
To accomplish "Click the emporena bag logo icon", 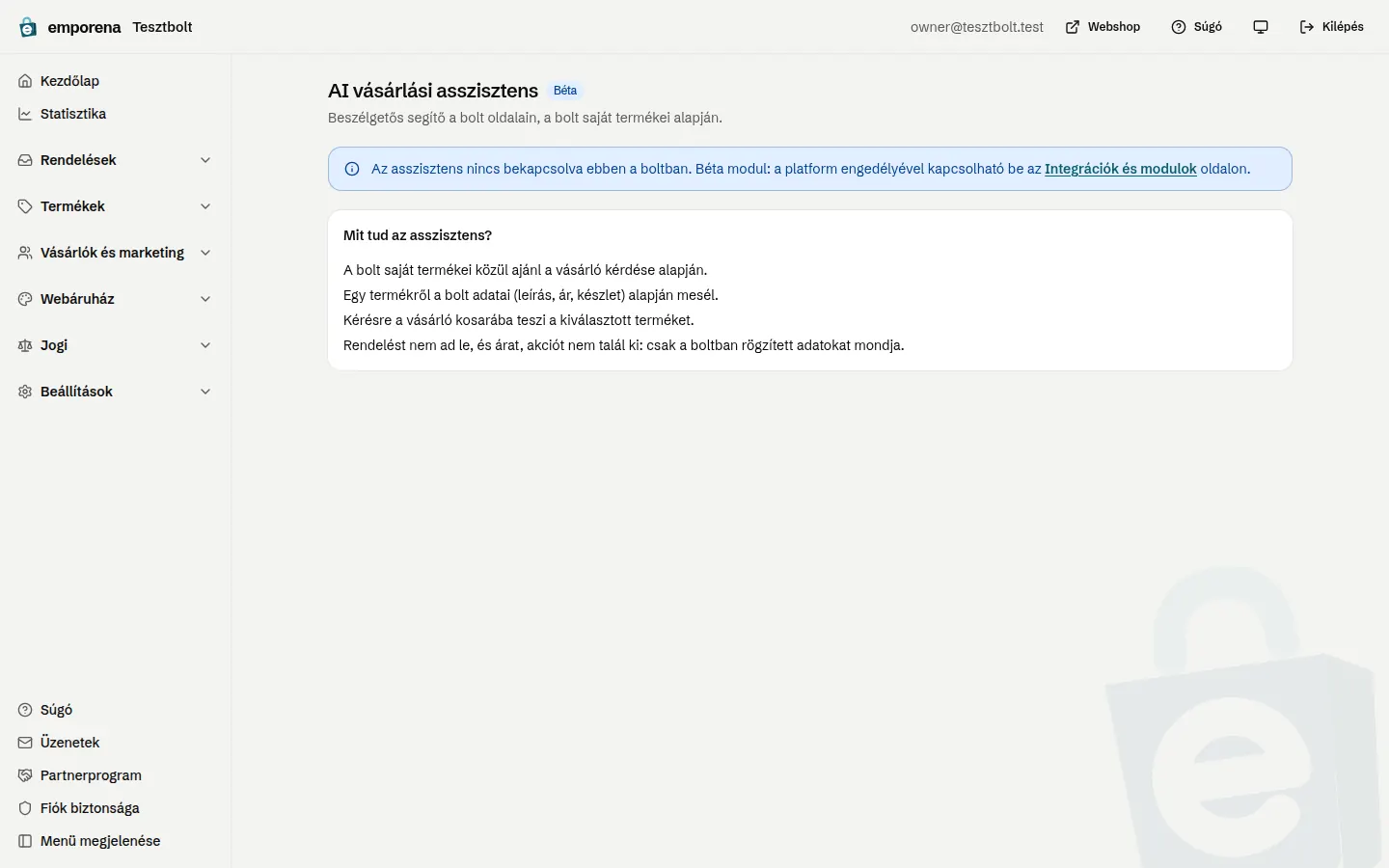I will [28, 27].
